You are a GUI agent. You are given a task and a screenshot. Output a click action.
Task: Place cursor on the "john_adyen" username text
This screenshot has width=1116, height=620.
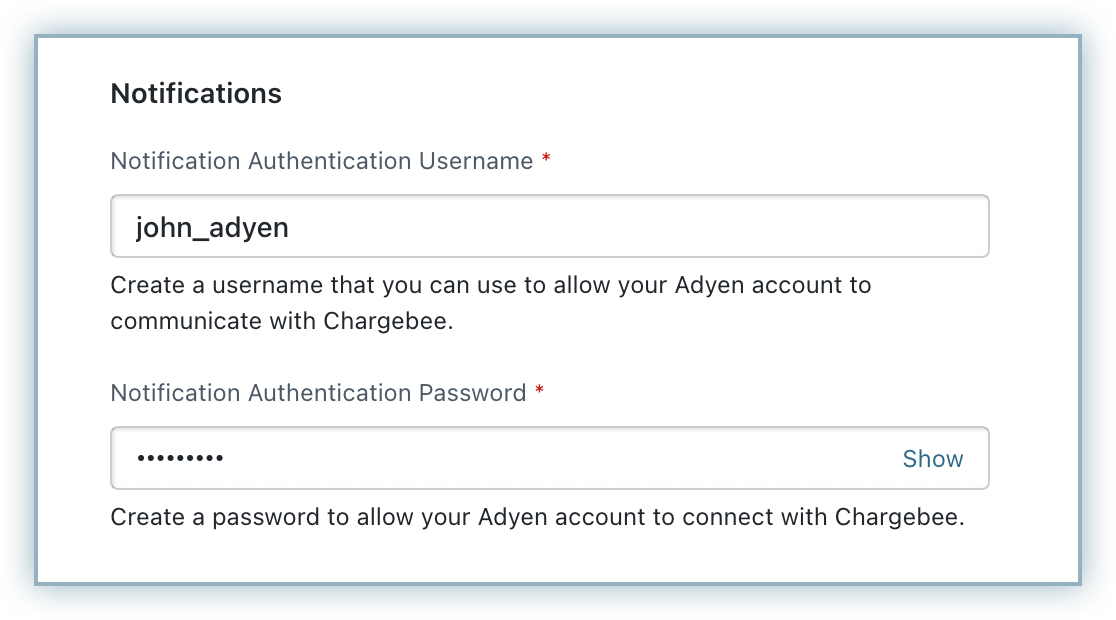click(x=212, y=228)
